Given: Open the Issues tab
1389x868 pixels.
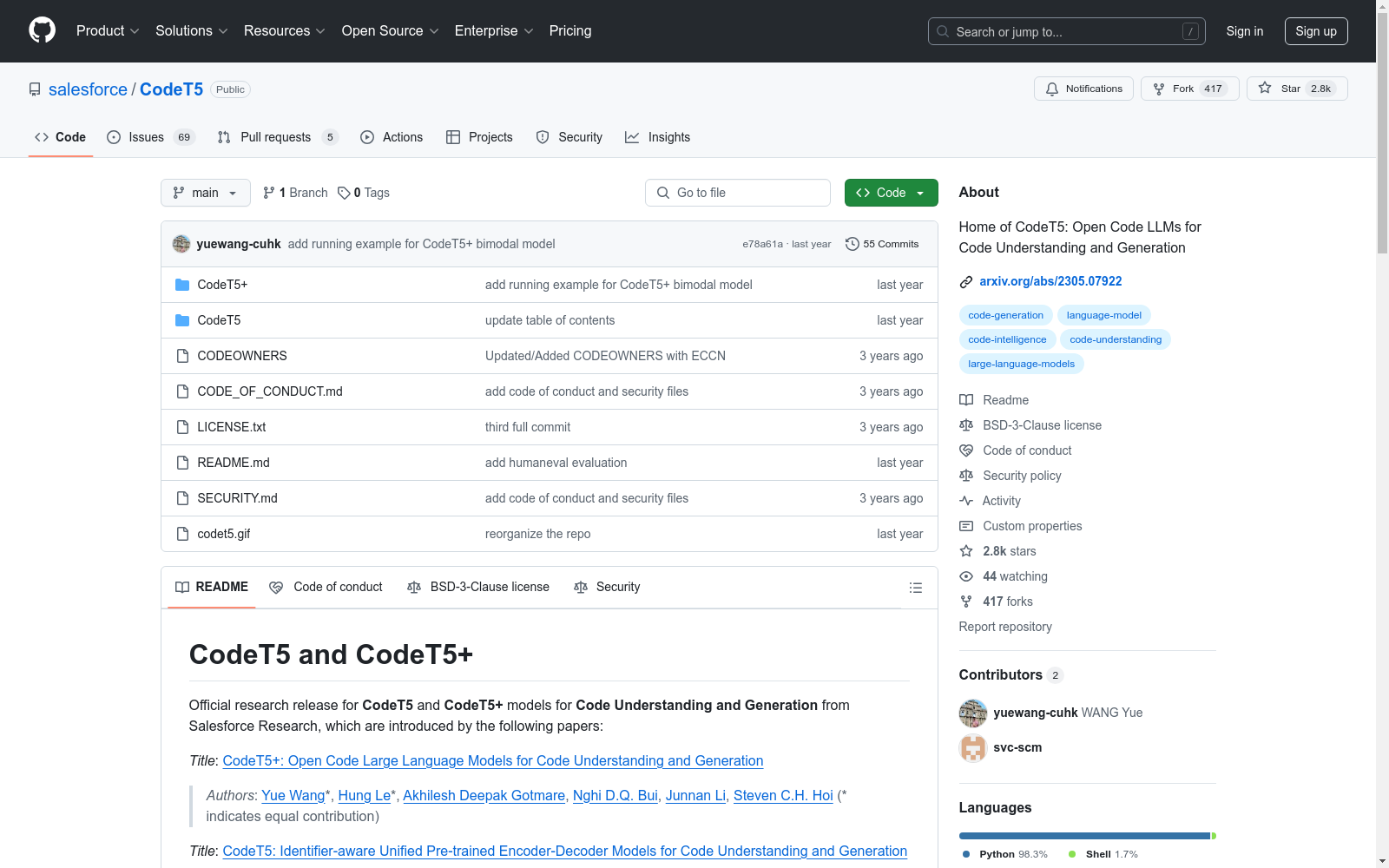Looking at the screenshot, I should pos(151,137).
